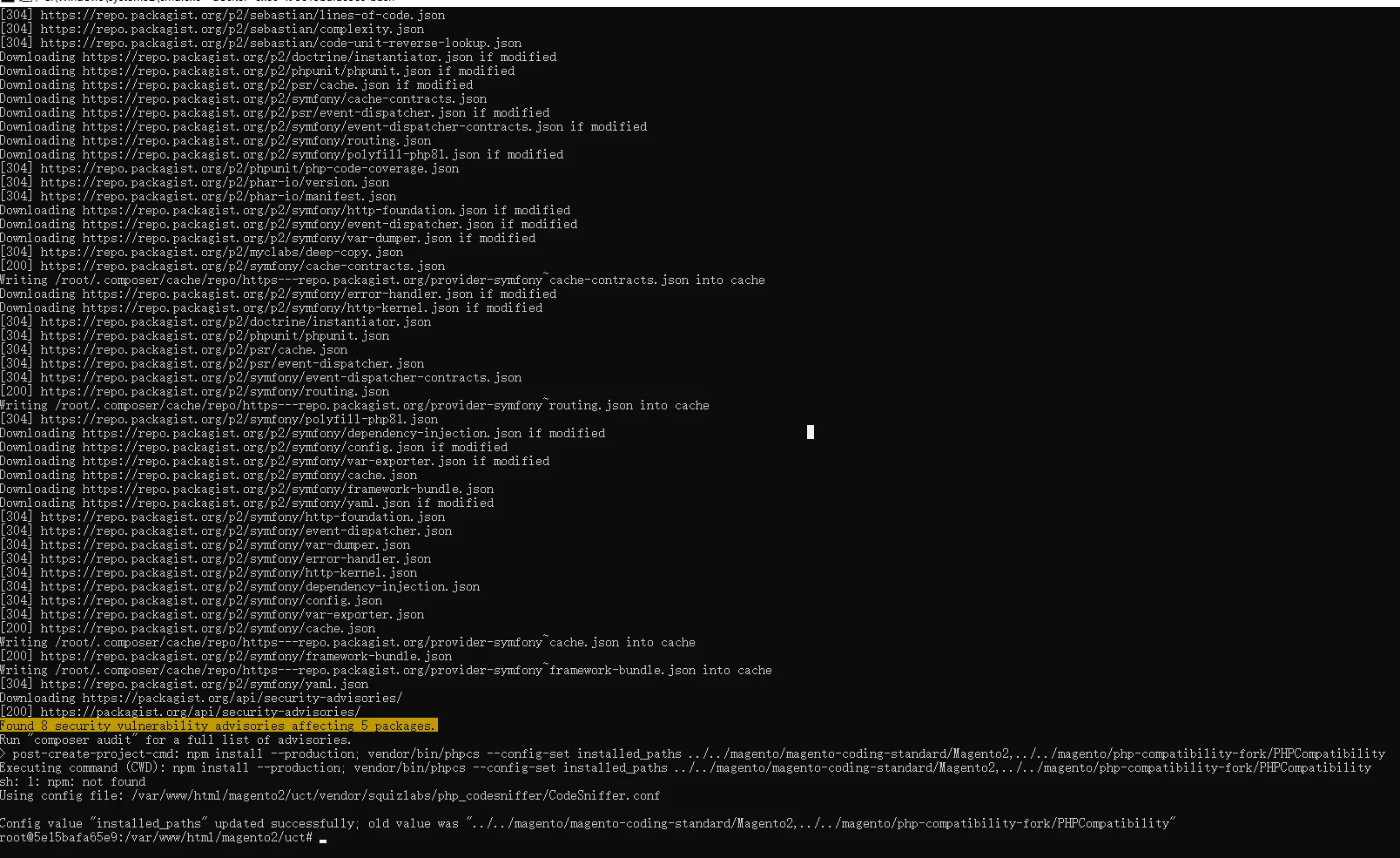Screen dimensions: 1400x858
Task: Click the [304] symfony/config.json line
Action: [192, 600]
